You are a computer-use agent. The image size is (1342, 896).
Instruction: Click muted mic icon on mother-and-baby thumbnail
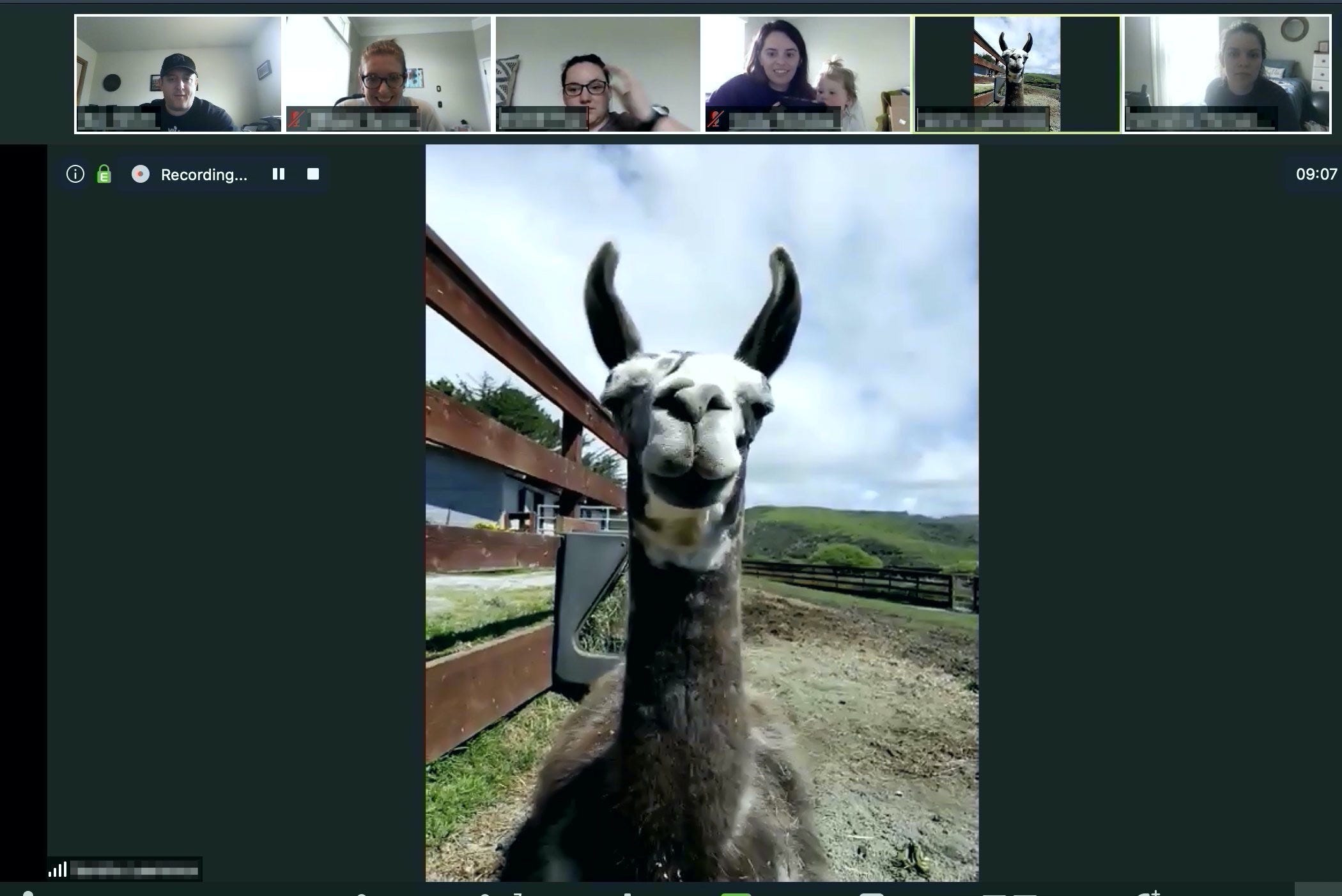click(x=715, y=120)
